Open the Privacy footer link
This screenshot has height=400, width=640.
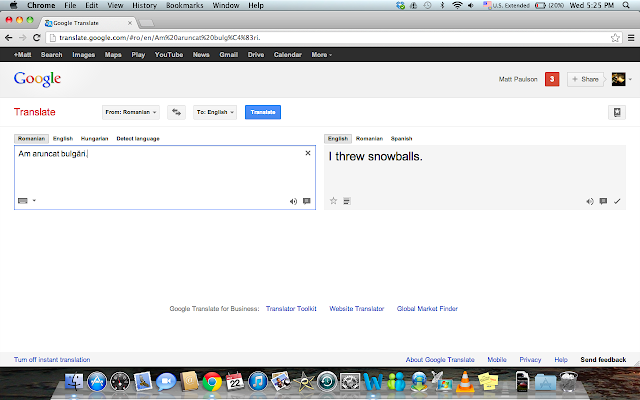[530, 360]
